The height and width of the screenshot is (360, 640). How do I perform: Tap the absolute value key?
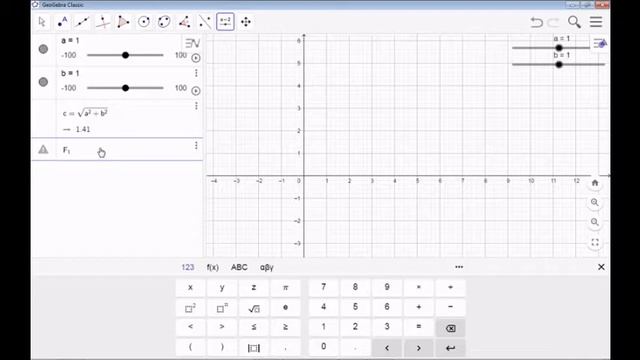pos(253,348)
